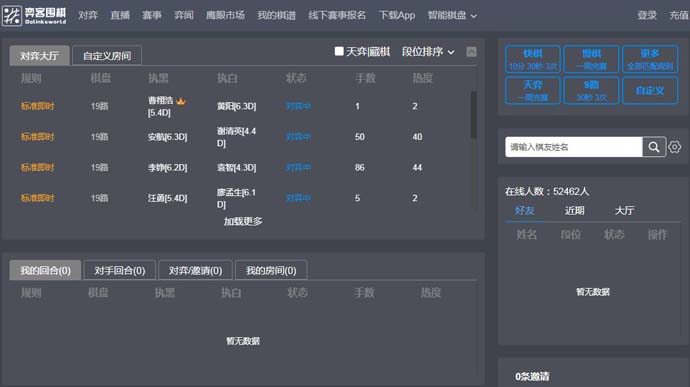Click 对弈中 status in the 86-move row
690x387 pixels.
click(298, 168)
